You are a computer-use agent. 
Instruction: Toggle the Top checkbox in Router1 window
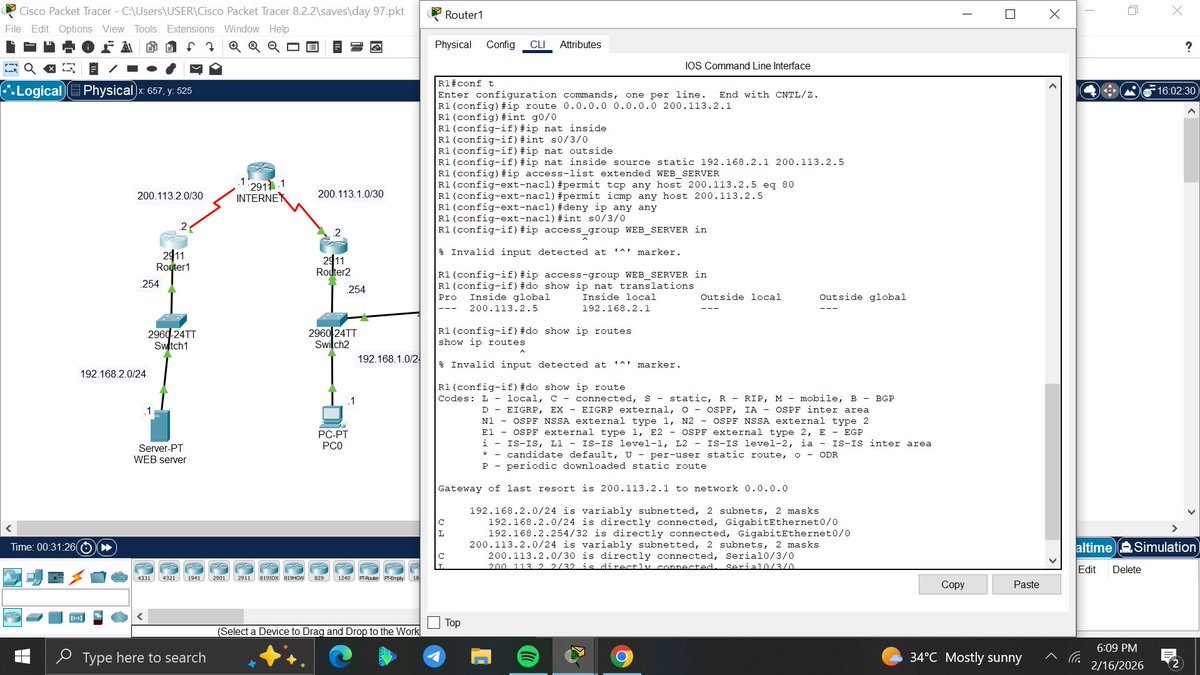(434, 622)
